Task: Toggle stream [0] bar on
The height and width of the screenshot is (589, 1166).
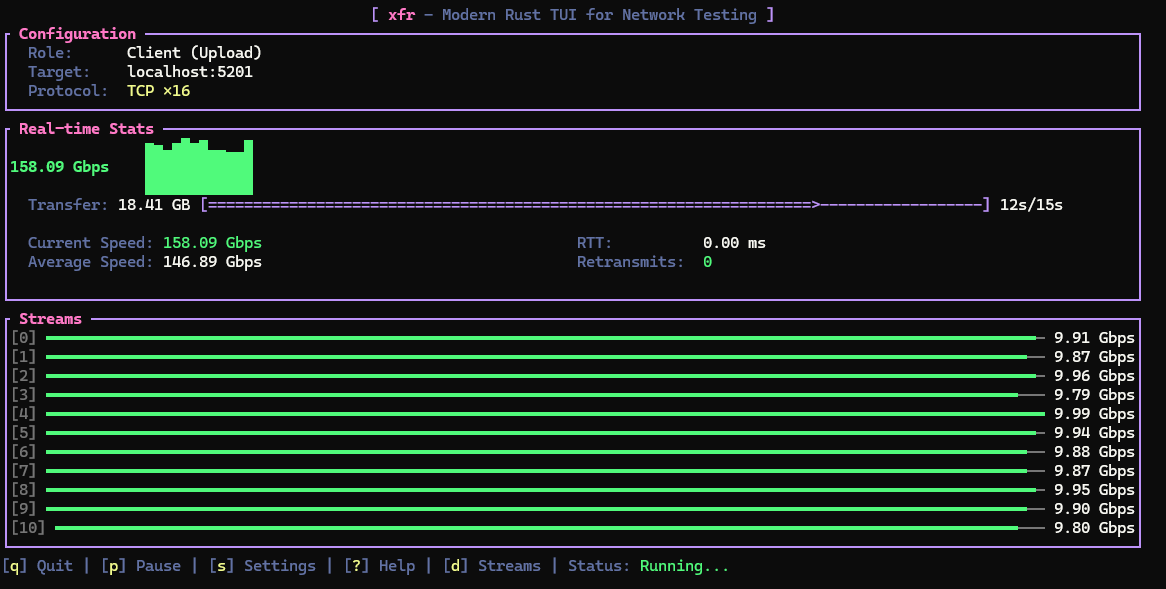Action: point(540,337)
